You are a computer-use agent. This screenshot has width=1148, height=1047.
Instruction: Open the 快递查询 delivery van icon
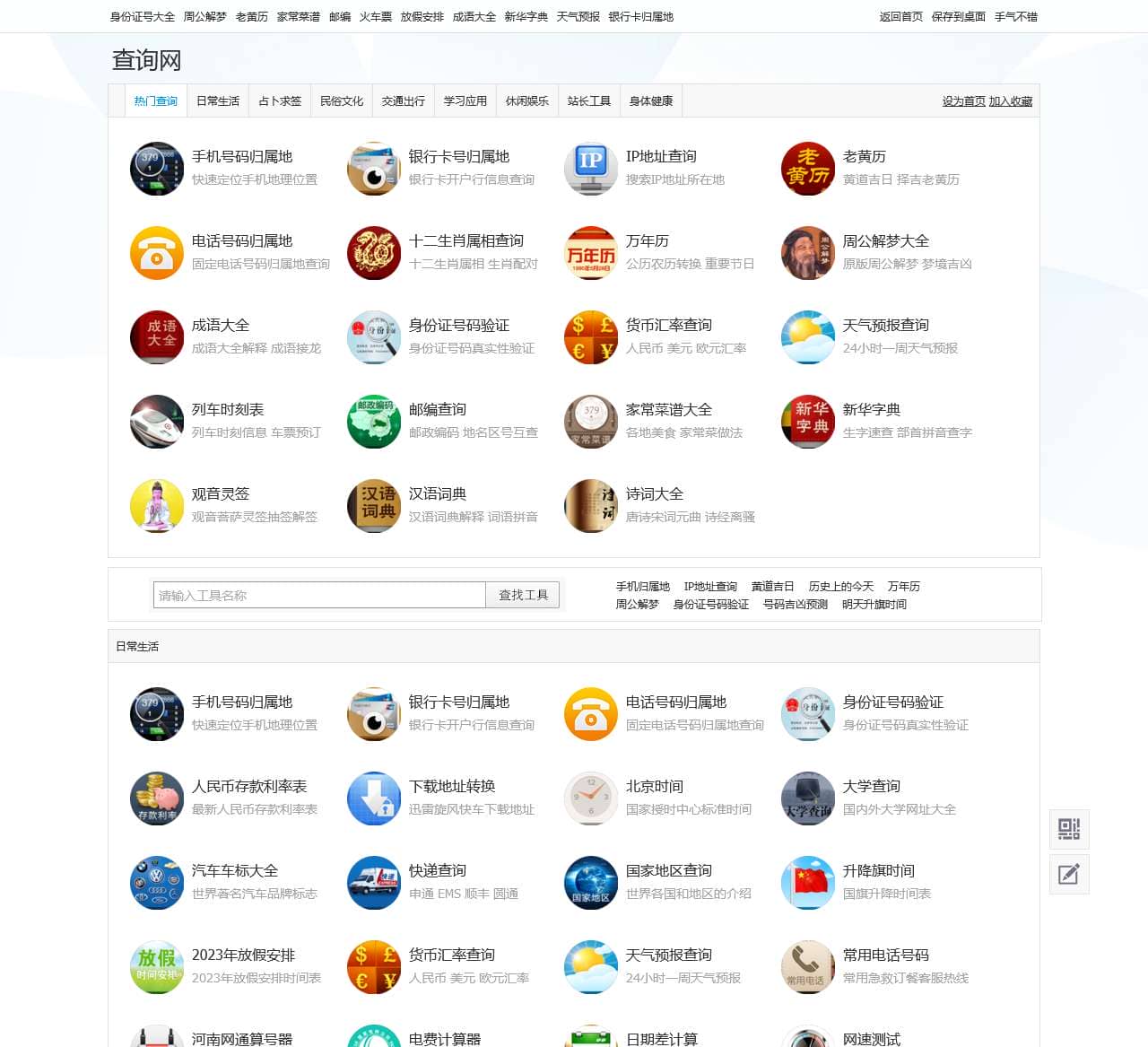pos(374,883)
